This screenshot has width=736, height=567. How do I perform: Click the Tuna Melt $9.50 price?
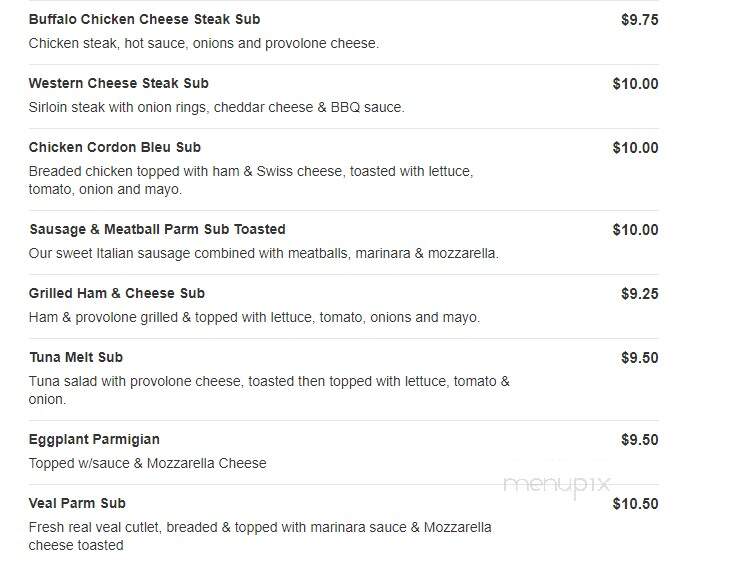coord(639,358)
